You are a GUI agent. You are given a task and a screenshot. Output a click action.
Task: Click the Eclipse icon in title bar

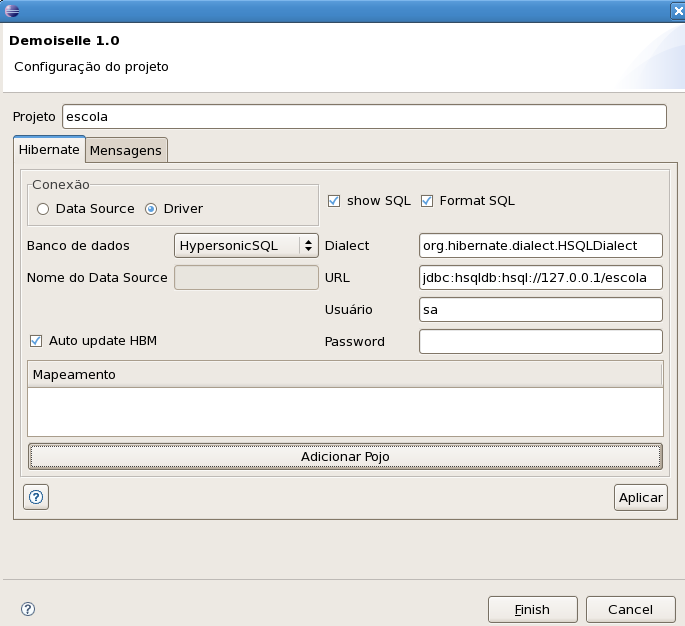pyautogui.click(x=11, y=10)
